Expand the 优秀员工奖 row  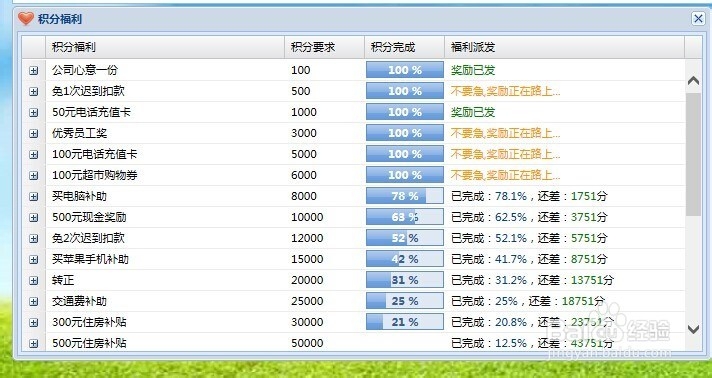tap(34, 134)
